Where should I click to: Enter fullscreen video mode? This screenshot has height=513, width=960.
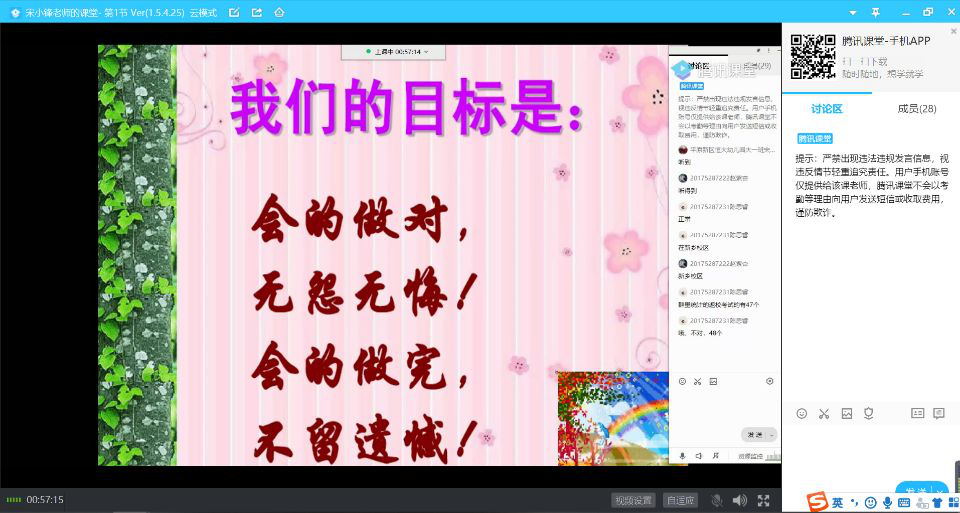tap(763, 500)
